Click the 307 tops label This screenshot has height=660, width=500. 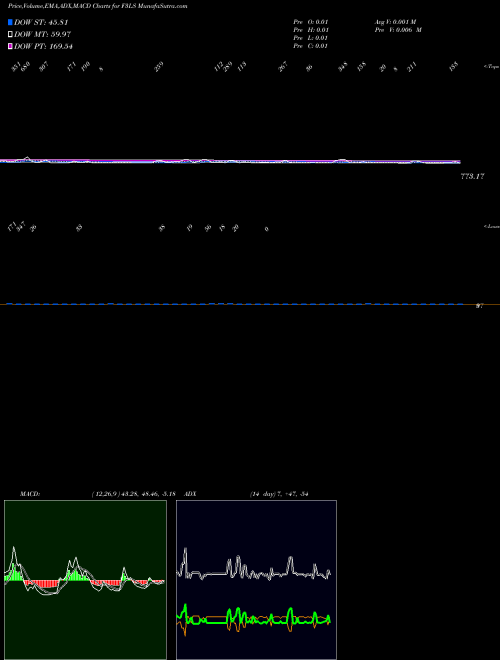44,67
